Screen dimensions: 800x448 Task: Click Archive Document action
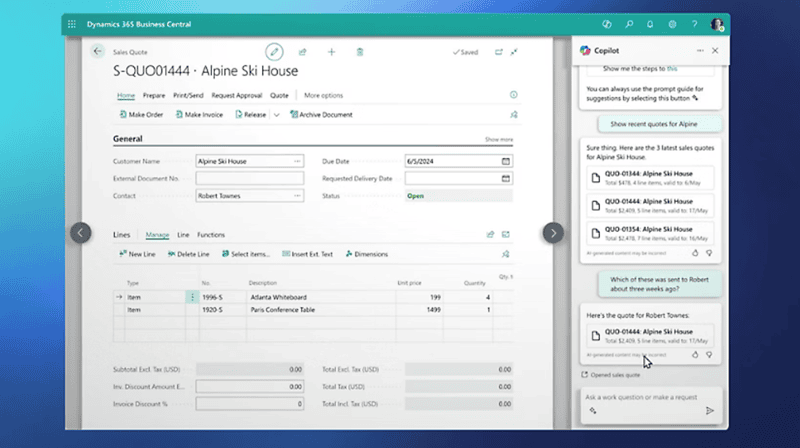[321, 115]
